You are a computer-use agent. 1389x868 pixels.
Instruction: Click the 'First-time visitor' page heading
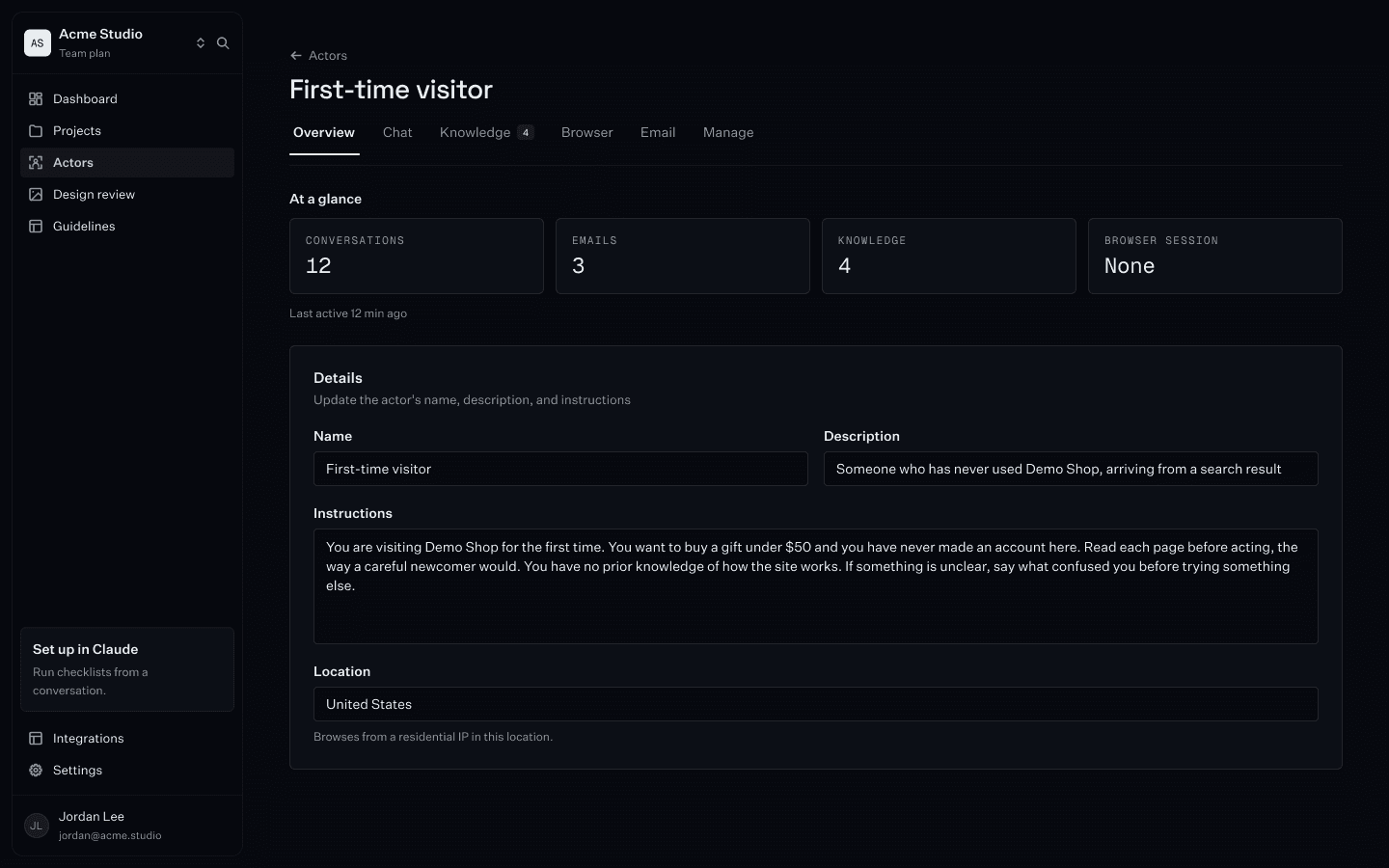[391, 90]
